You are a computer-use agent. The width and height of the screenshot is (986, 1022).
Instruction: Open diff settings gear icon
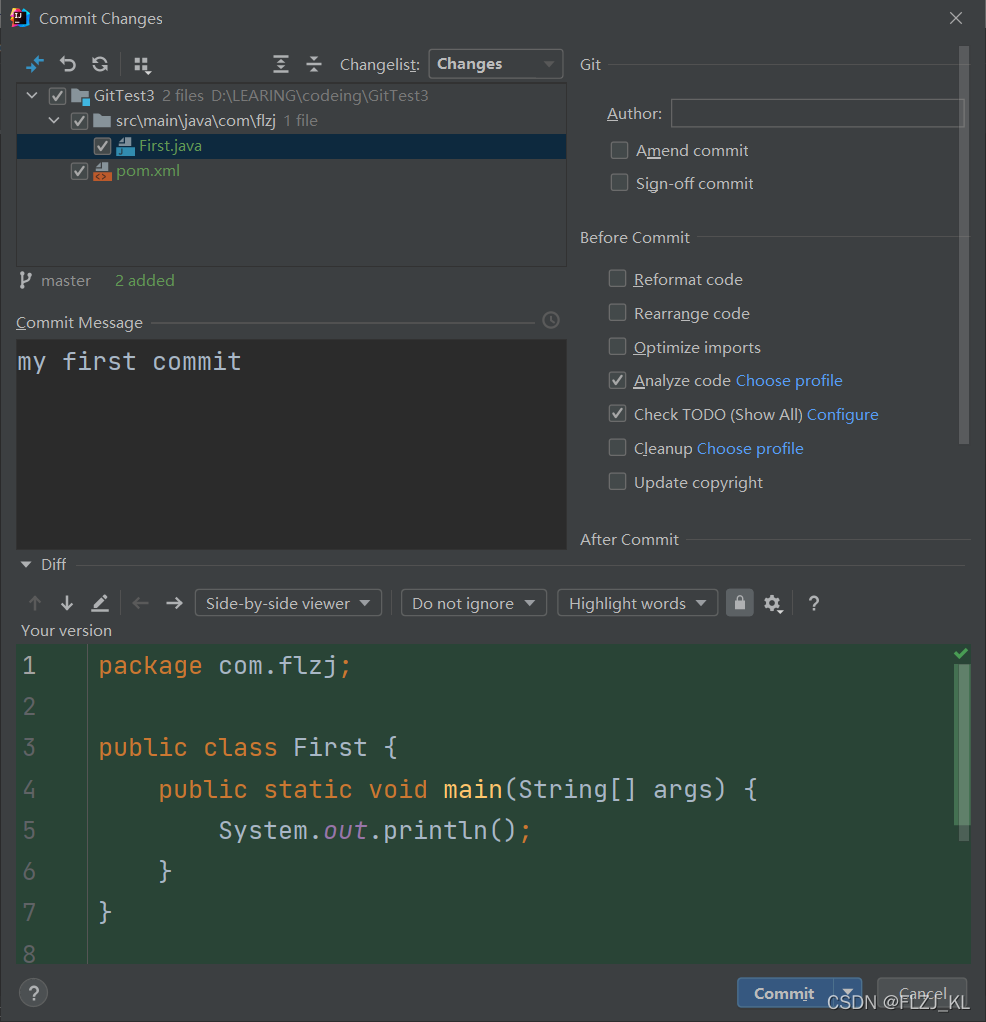(773, 604)
